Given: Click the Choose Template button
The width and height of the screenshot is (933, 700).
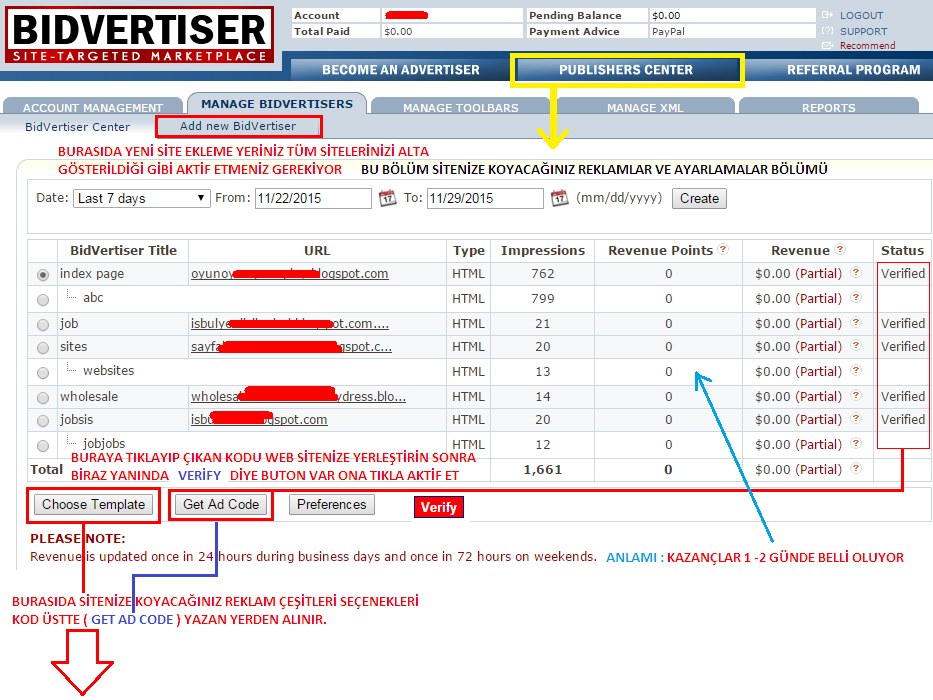Looking at the screenshot, I should point(93,505).
